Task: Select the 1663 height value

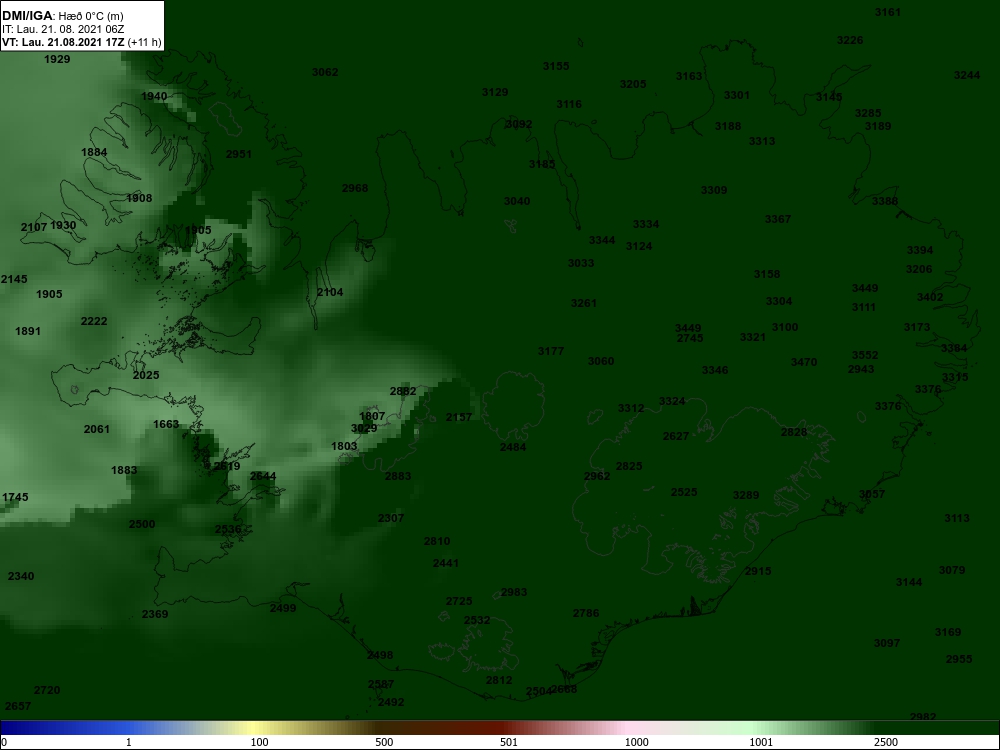Action: (166, 425)
